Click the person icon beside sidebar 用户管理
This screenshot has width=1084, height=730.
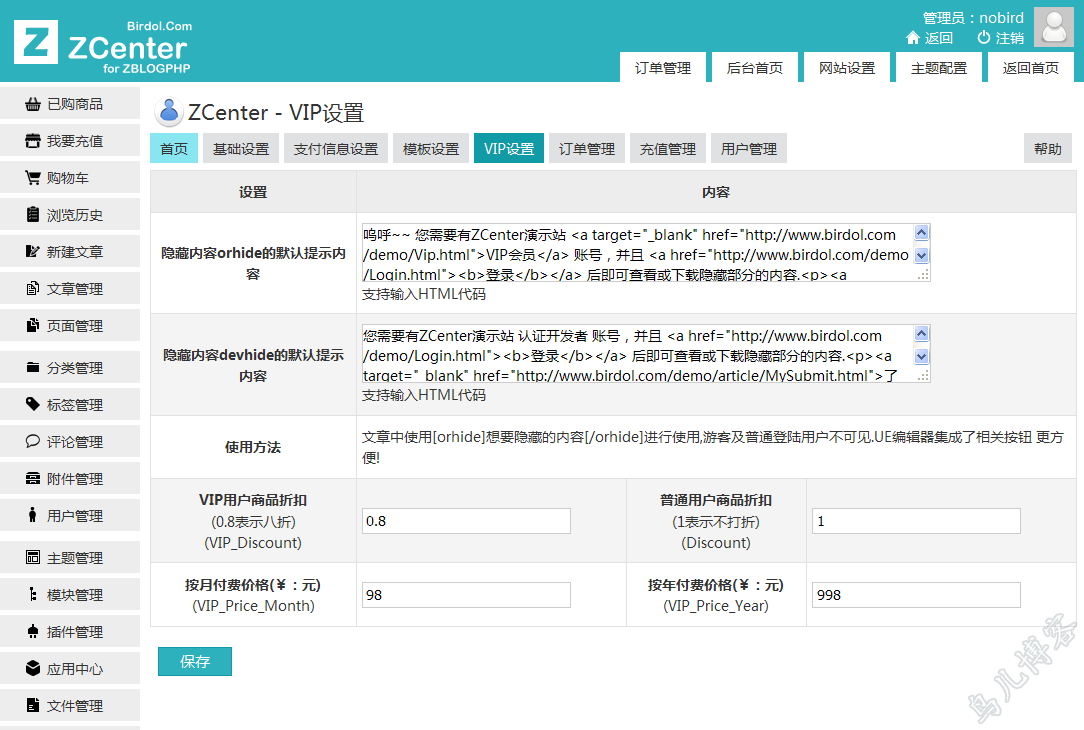(x=32, y=515)
